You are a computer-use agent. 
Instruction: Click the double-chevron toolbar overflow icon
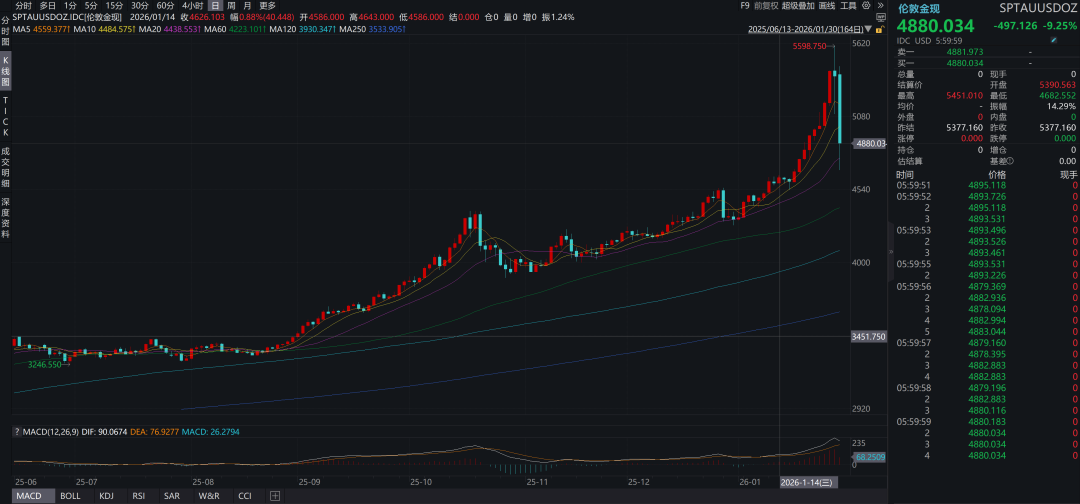[x=879, y=6]
